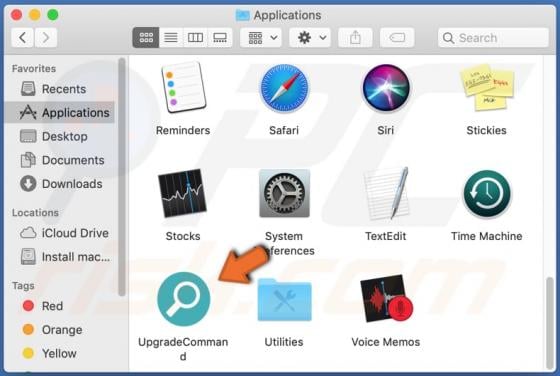Switch to icon view
560x376 pixels.
click(146, 37)
